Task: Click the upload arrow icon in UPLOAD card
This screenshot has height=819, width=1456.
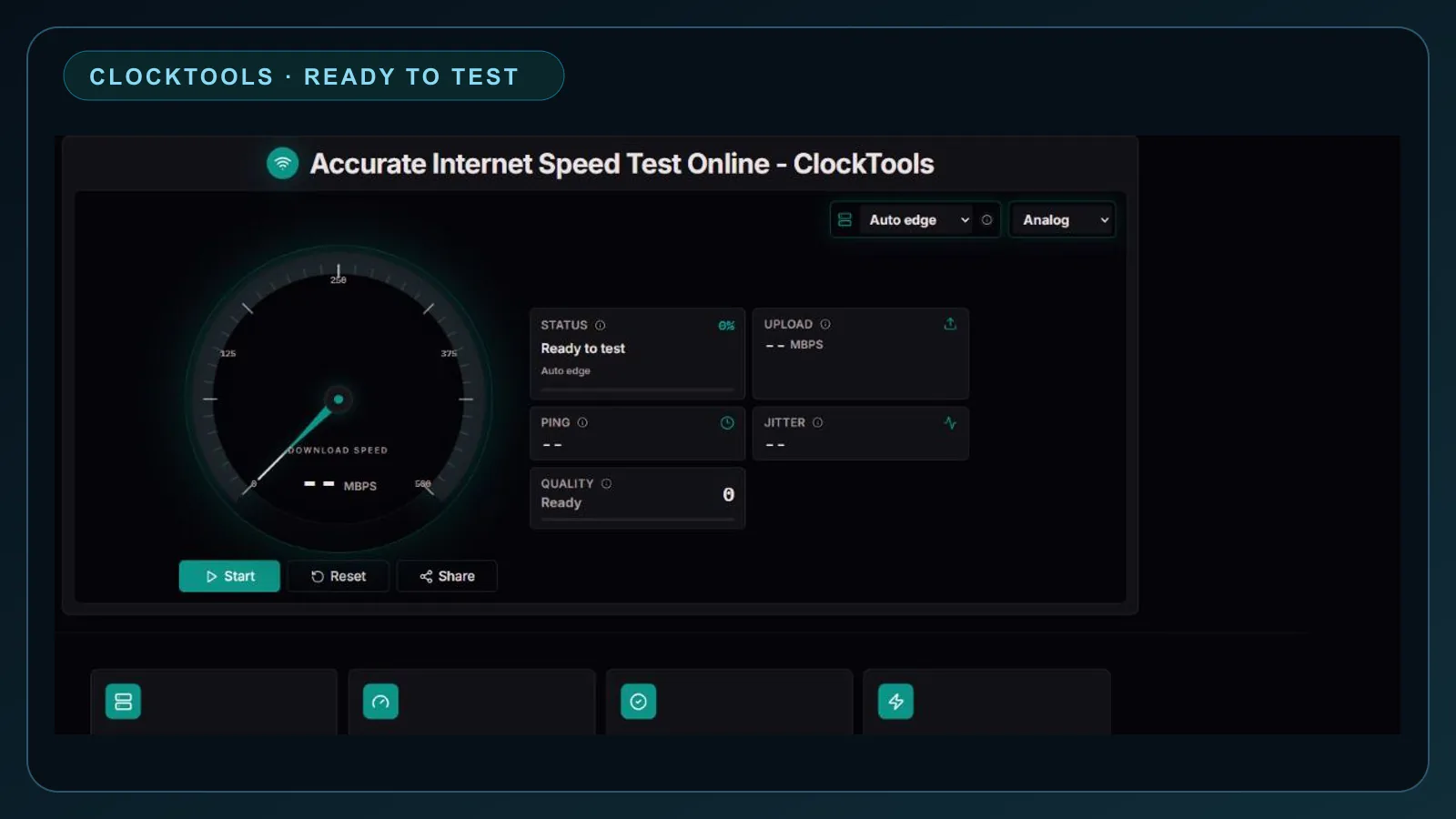Action: 950,324
